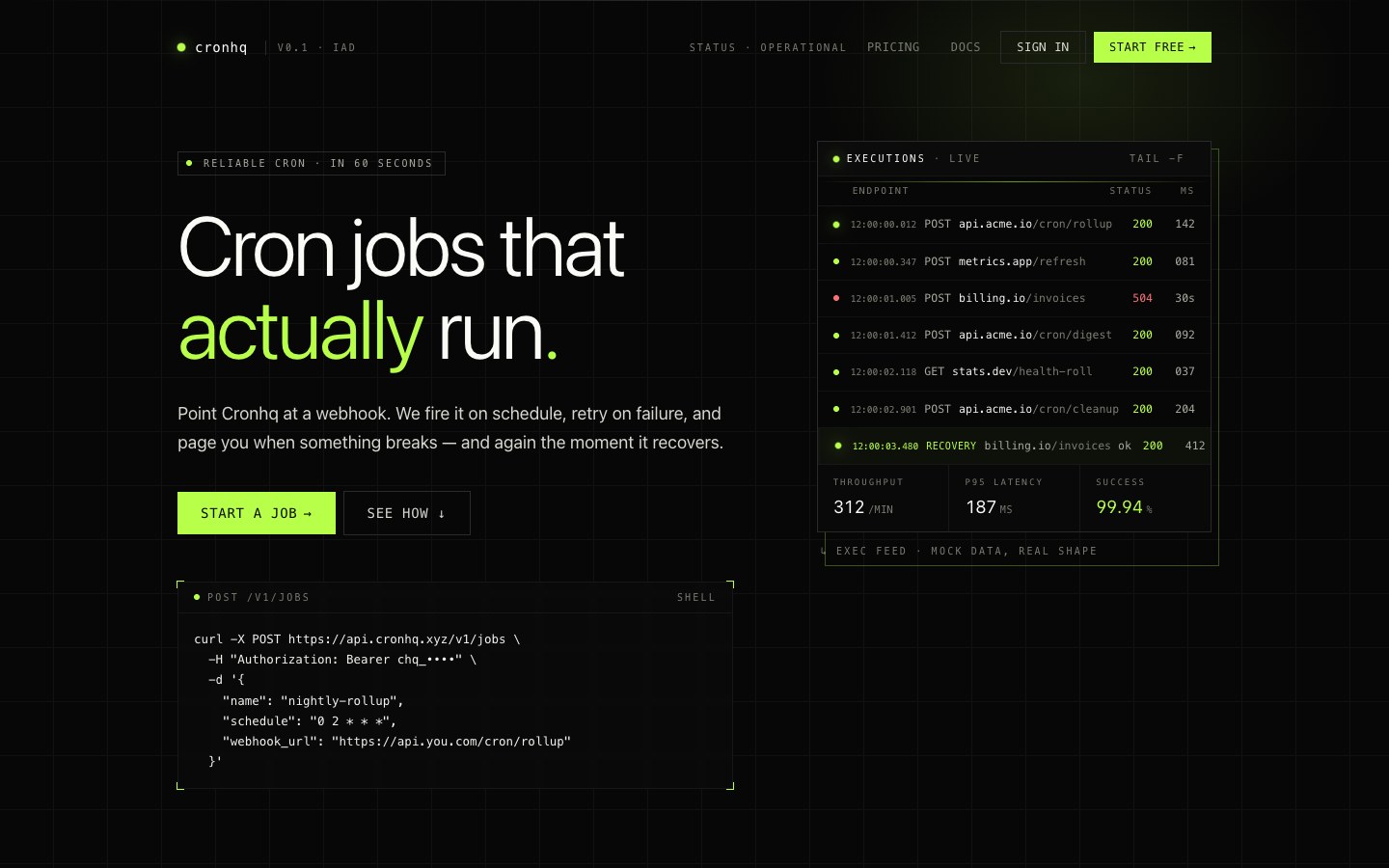Select the api.acme.io/cron/cleanup execution row
Viewport: 1389px width, 868px height.
(1014, 409)
